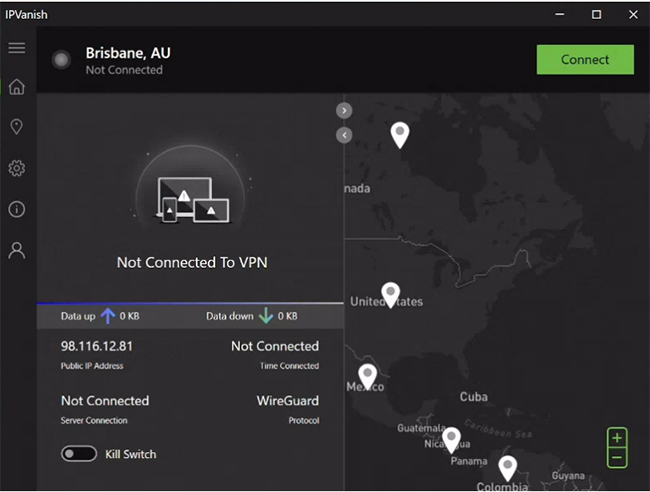The width and height of the screenshot is (650, 492).
Task: Open the Information circle icon
Action: pos(17,209)
